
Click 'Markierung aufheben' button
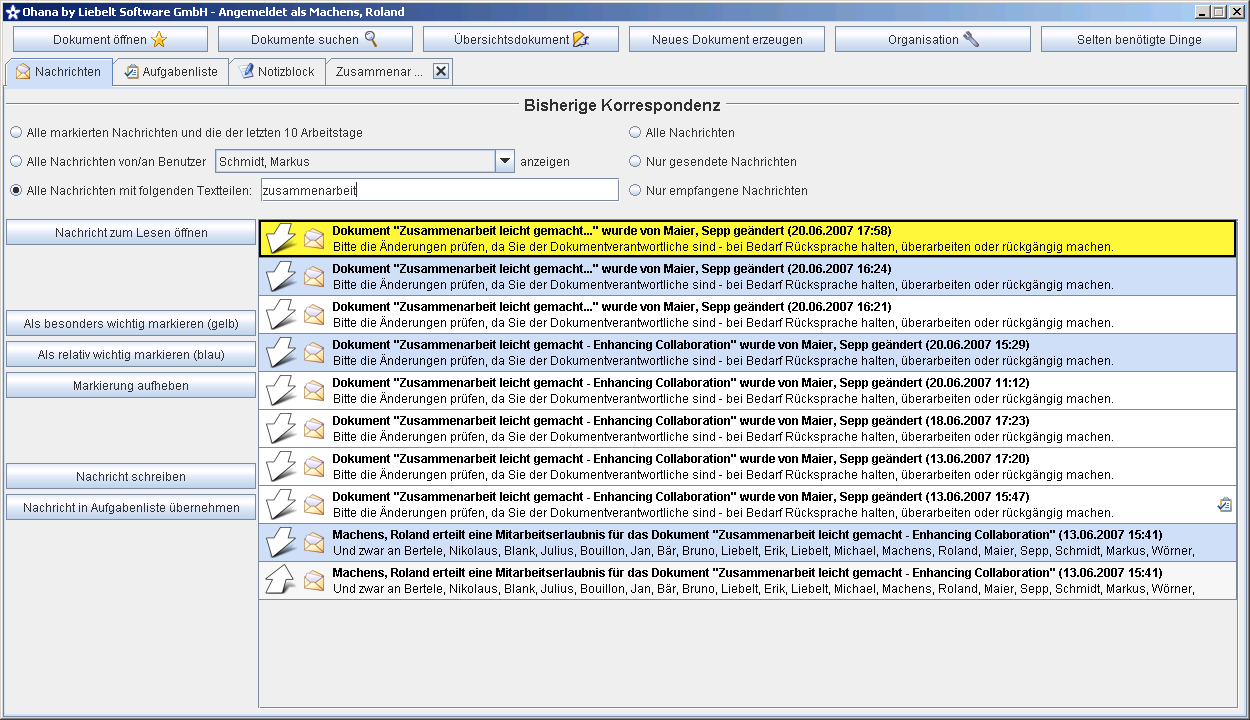131,386
